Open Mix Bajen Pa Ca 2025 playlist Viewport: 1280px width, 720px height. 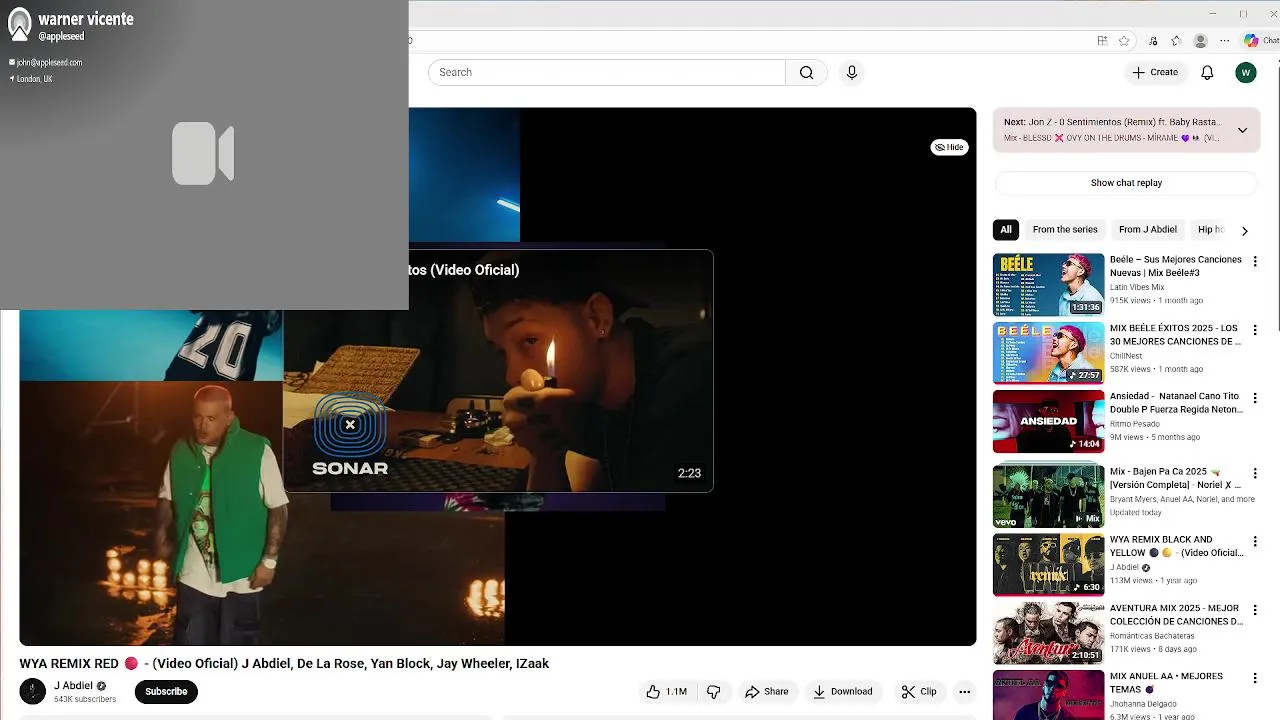click(1048, 496)
